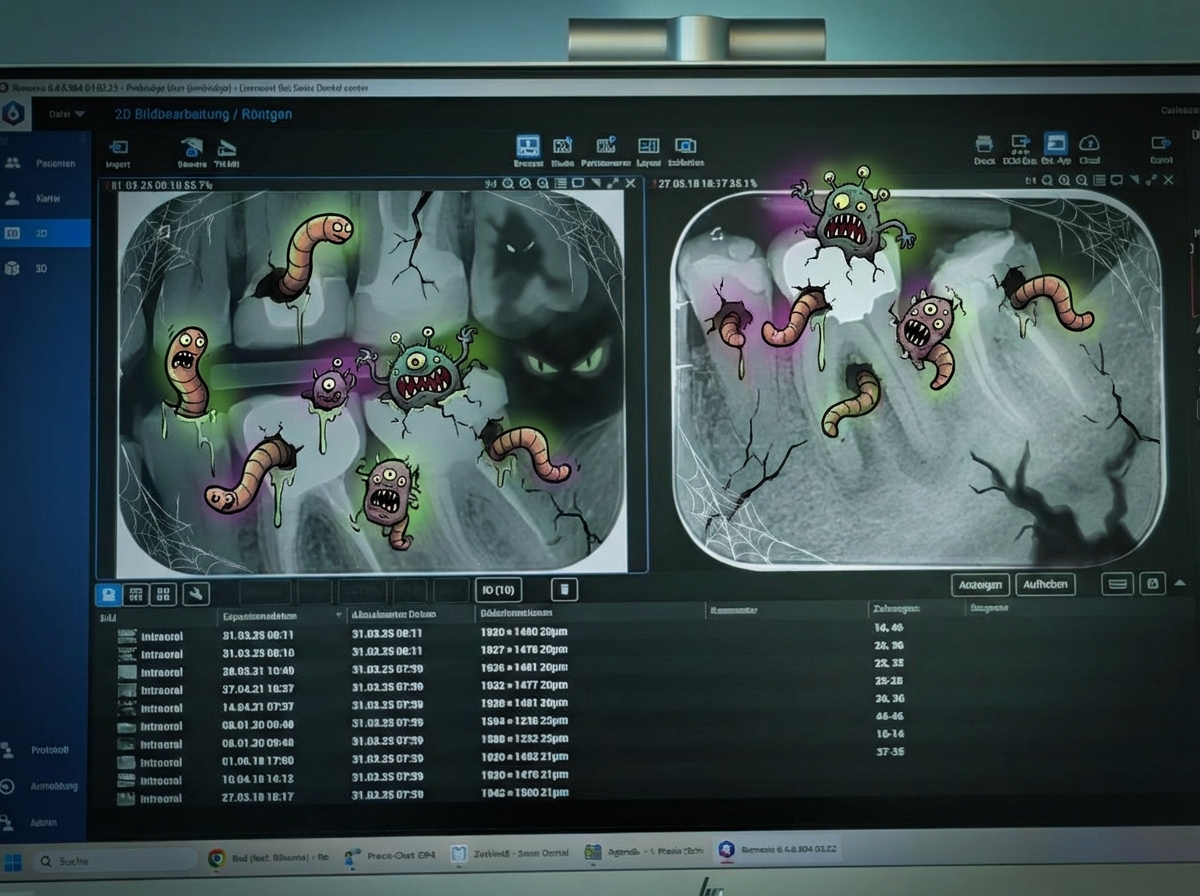
Task: Close the left X-ray image pane
Action: point(630,184)
